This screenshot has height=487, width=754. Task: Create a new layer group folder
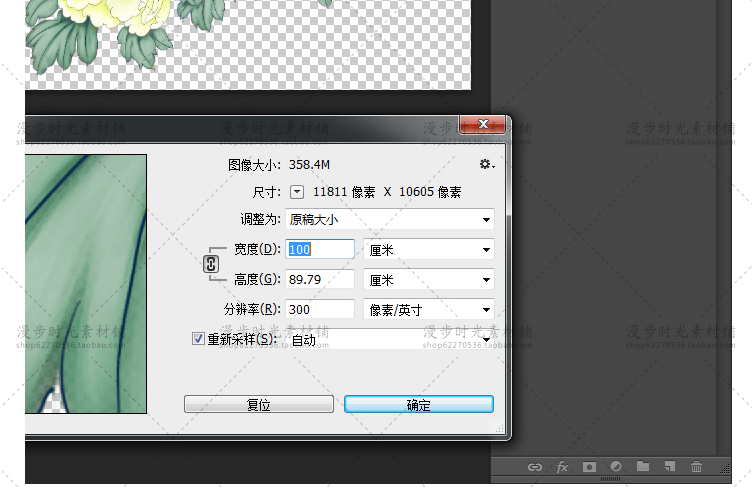point(643,467)
